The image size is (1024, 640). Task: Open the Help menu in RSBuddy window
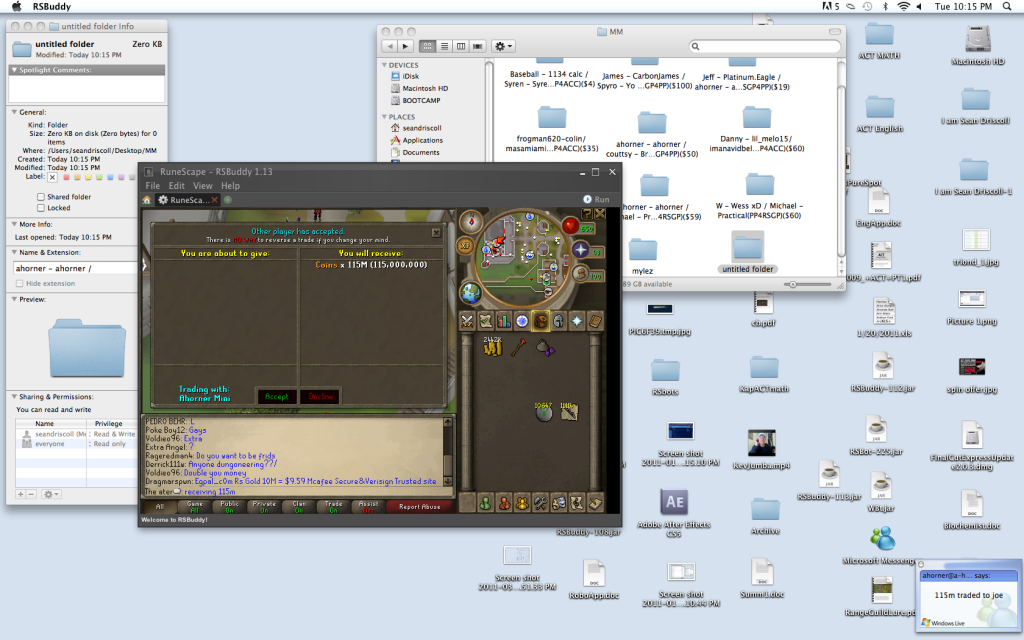(x=230, y=185)
